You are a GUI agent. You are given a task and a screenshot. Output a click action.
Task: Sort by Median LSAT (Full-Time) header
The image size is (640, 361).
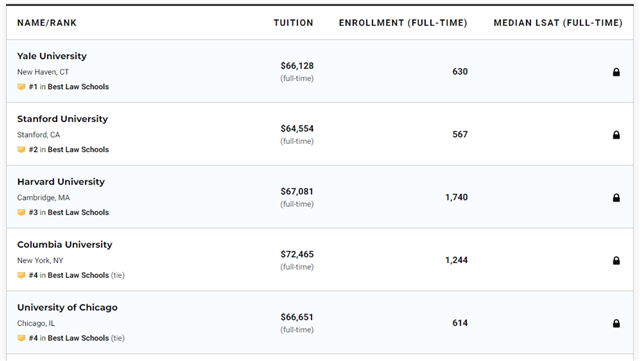(x=558, y=23)
